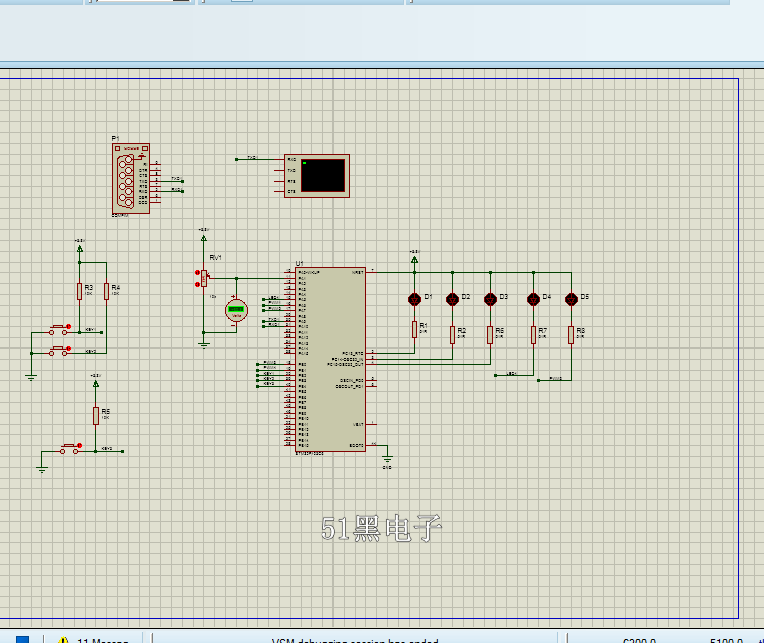Click the lower red adjust dot on RV1
Image resolution: width=764 pixels, height=643 pixels.
[x=197, y=284]
